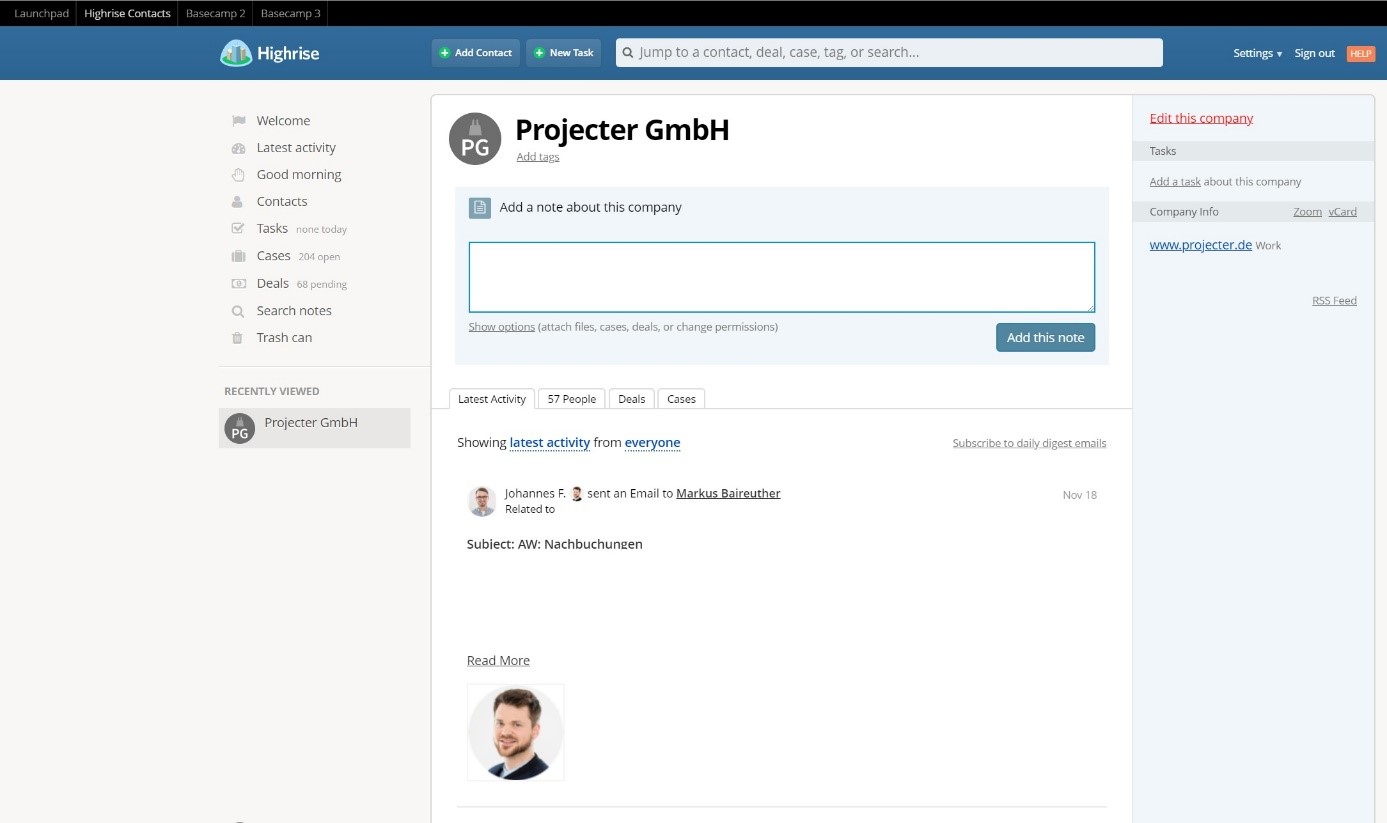Click the vCard link

click(x=1343, y=212)
